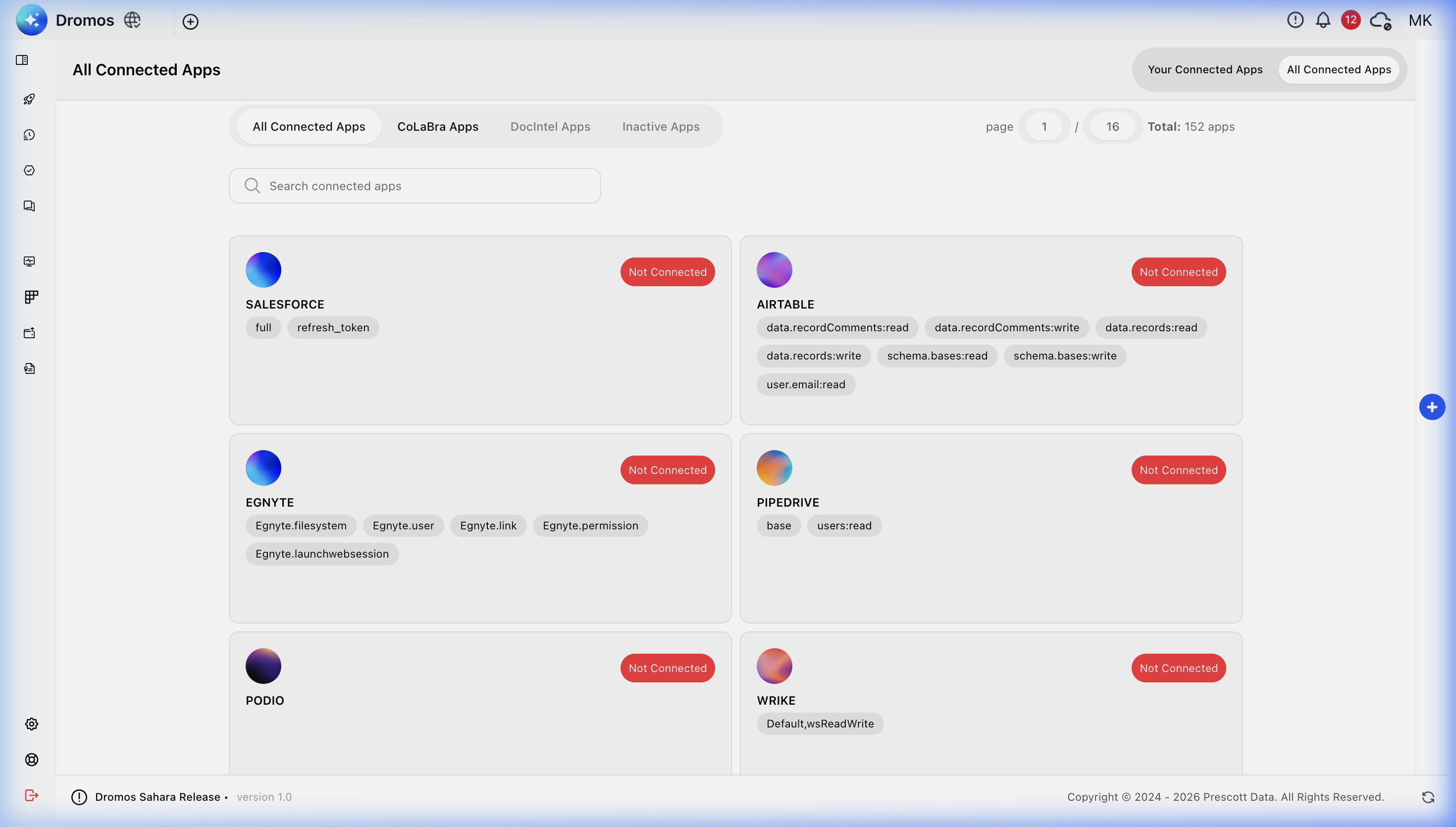Open the history icon in the sidebar
Image resolution: width=1456 pixels, height=827 pixels.
29,135
